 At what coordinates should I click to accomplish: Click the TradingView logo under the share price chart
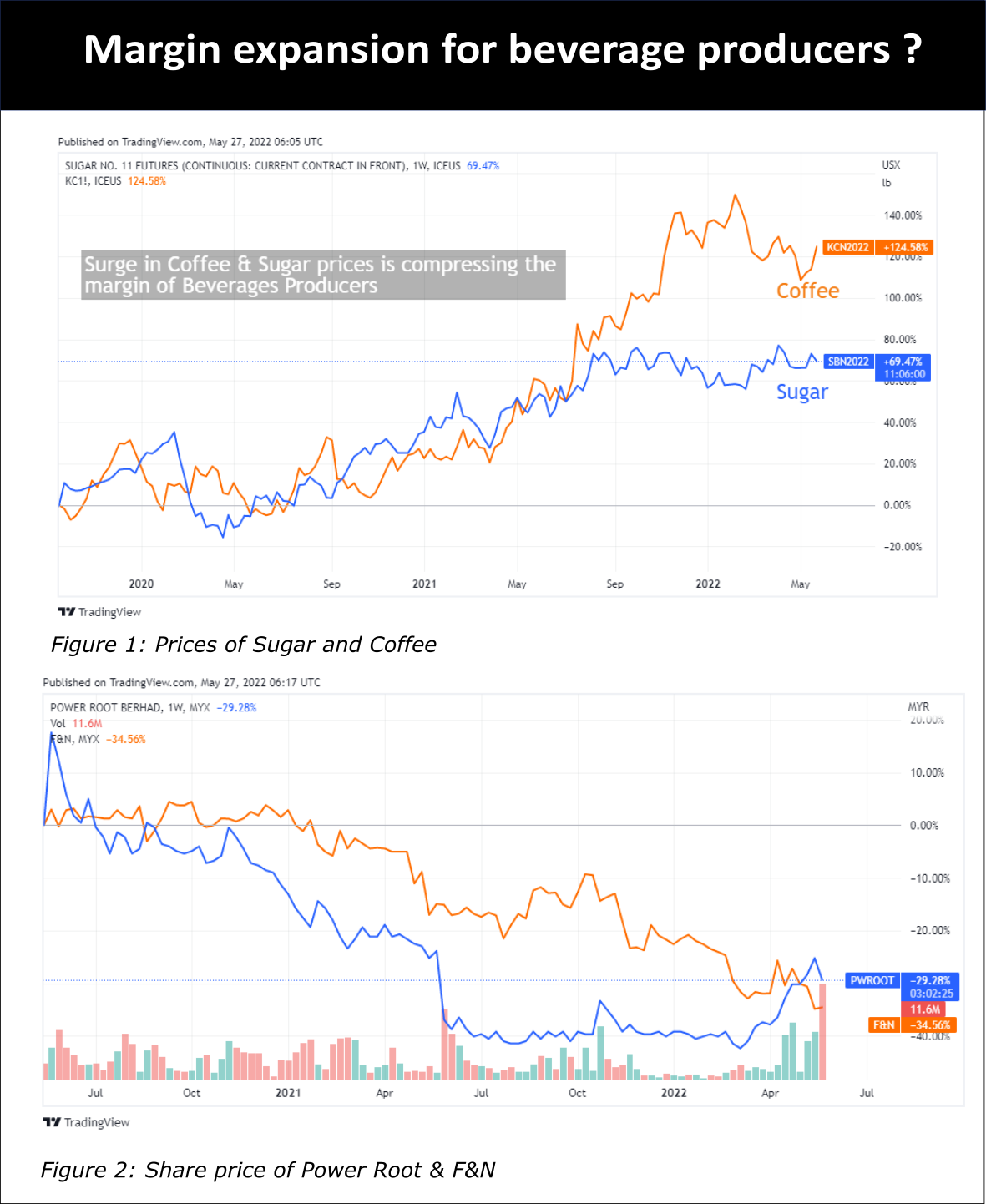tap(86, 1122)
